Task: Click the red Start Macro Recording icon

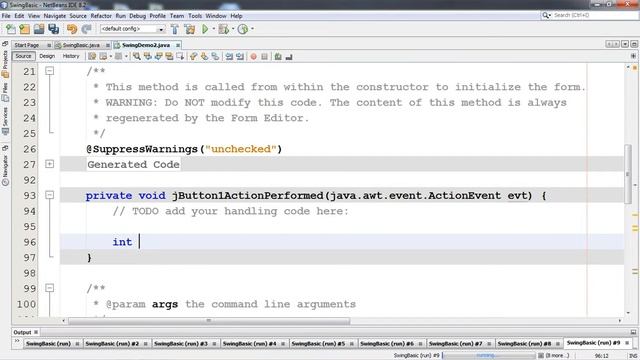Action: coord(253,57)
